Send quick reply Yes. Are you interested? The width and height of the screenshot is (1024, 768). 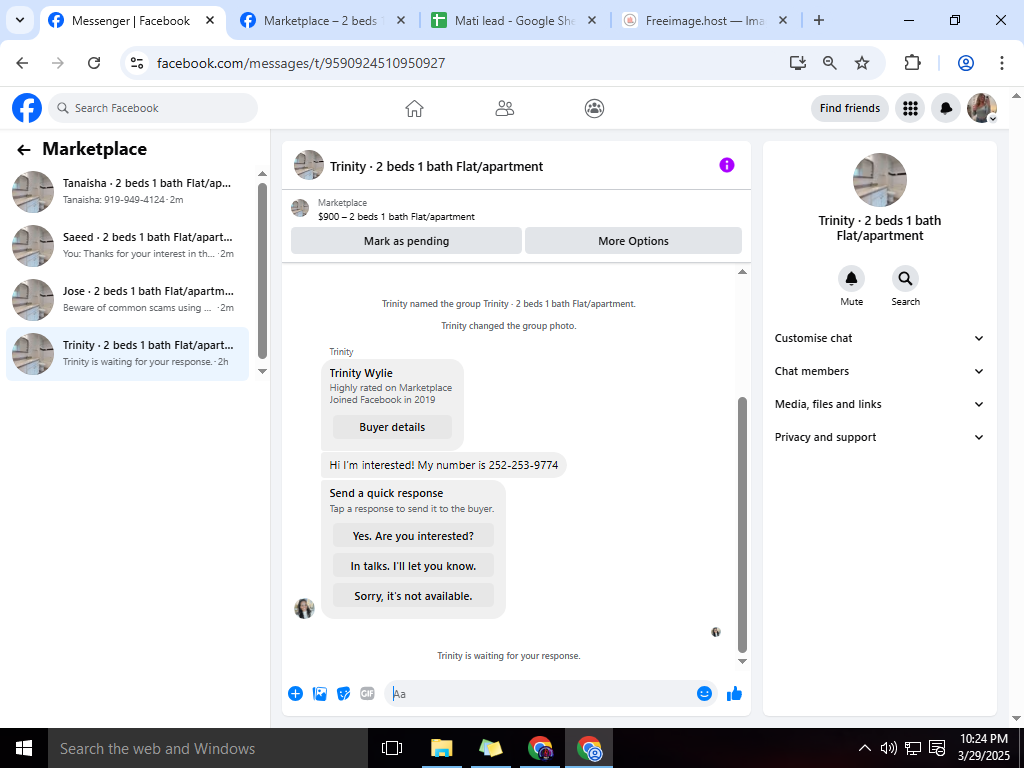[413, 536]
